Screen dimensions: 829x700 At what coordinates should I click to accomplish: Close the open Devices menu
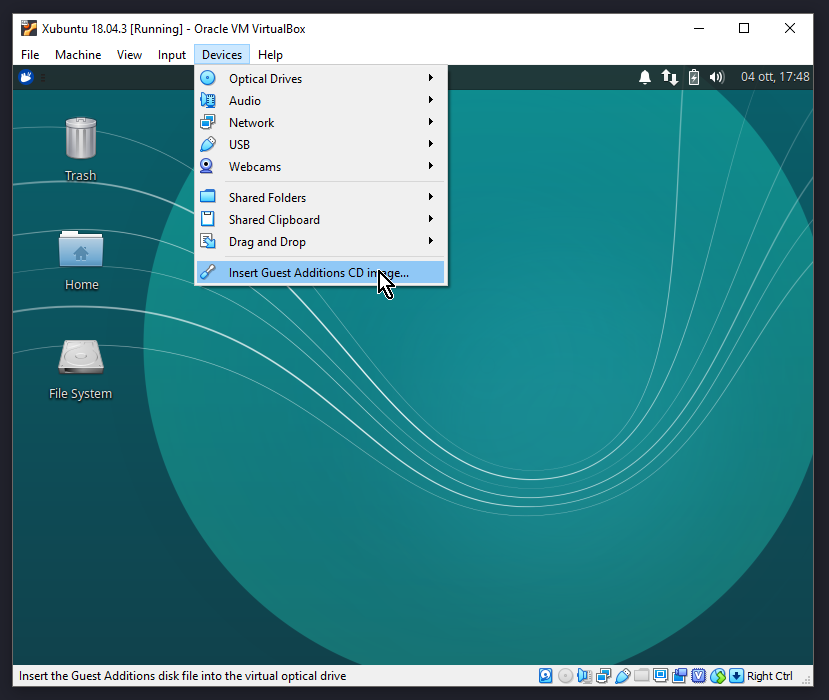click(222, 55)
